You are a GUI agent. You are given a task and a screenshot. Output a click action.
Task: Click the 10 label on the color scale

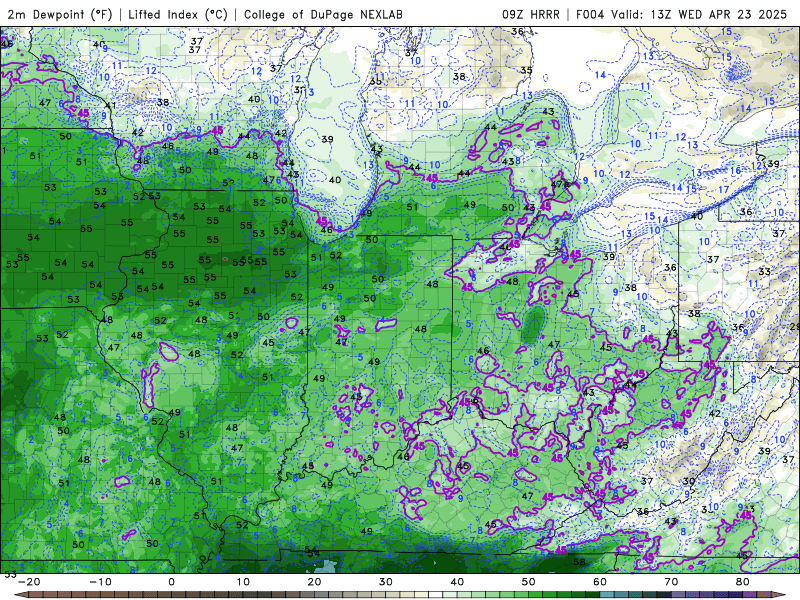click(x=243, y=582)
